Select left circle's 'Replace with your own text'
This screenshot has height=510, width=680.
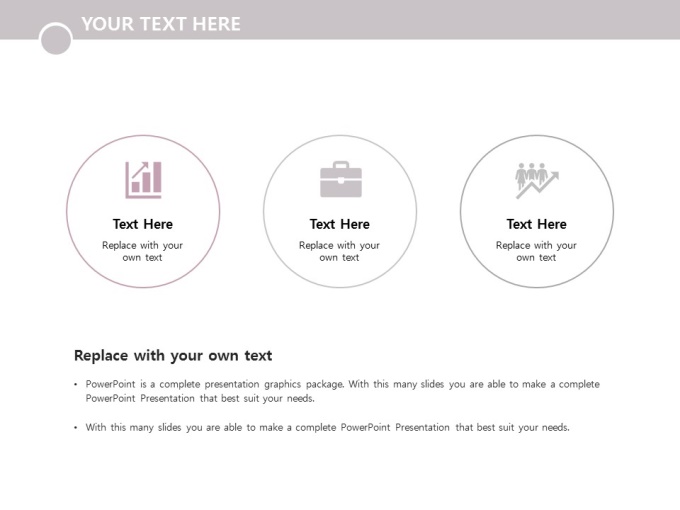pos(142,251)
